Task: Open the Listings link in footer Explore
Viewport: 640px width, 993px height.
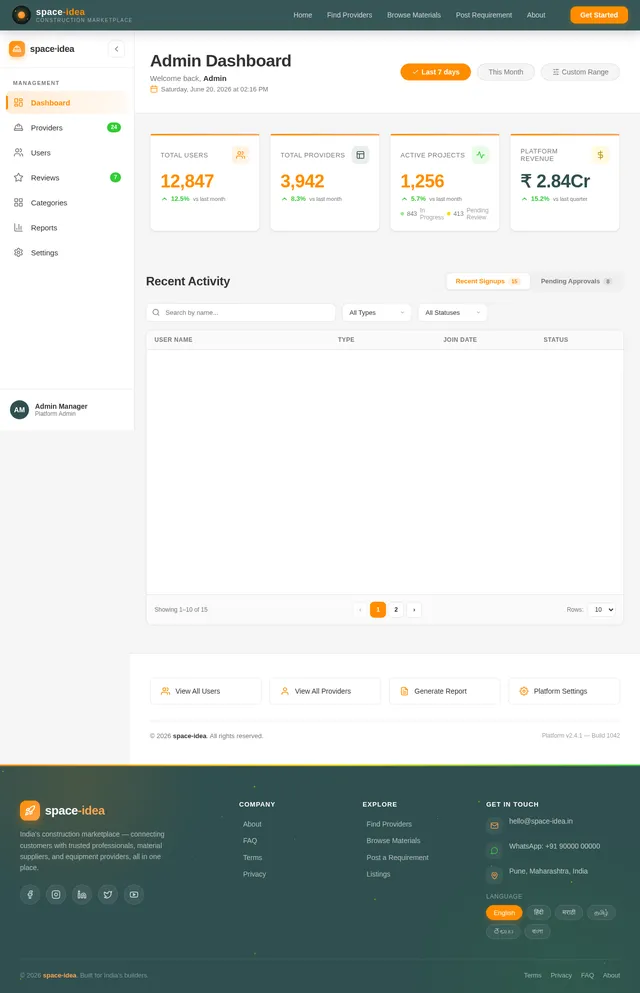Action: tap(378, 874)
